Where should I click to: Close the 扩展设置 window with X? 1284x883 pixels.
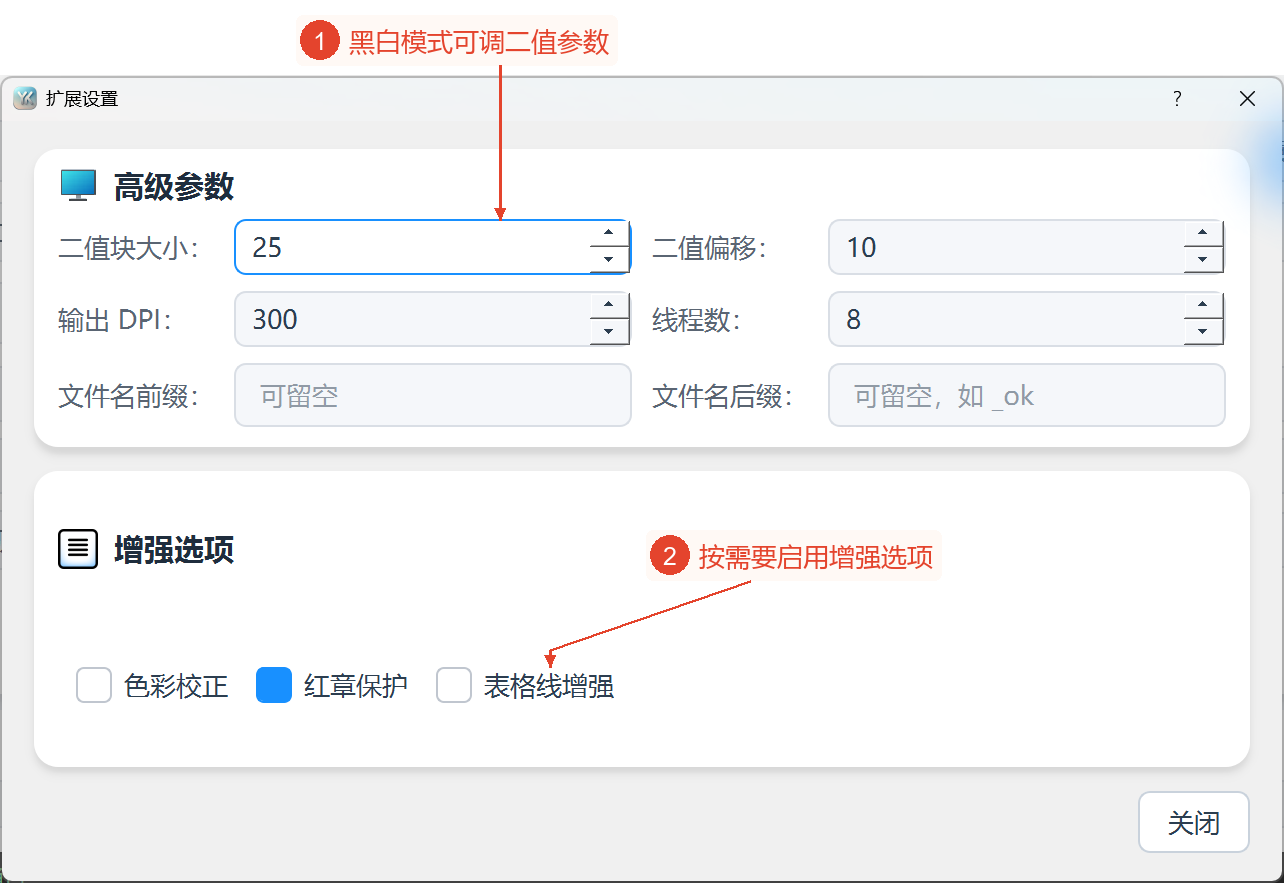click(1247, 98)
